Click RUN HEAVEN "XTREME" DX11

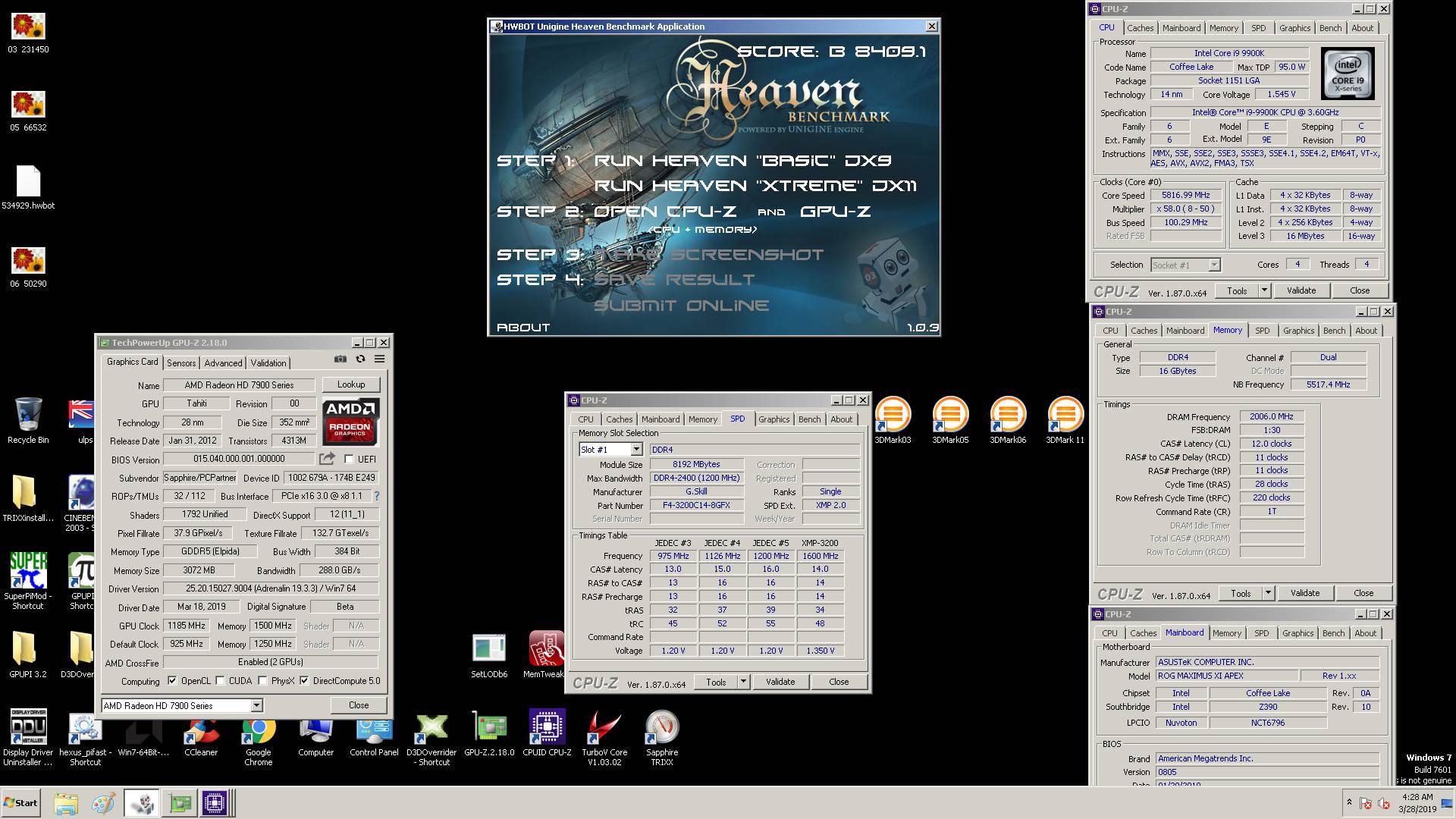pos(756,186)
